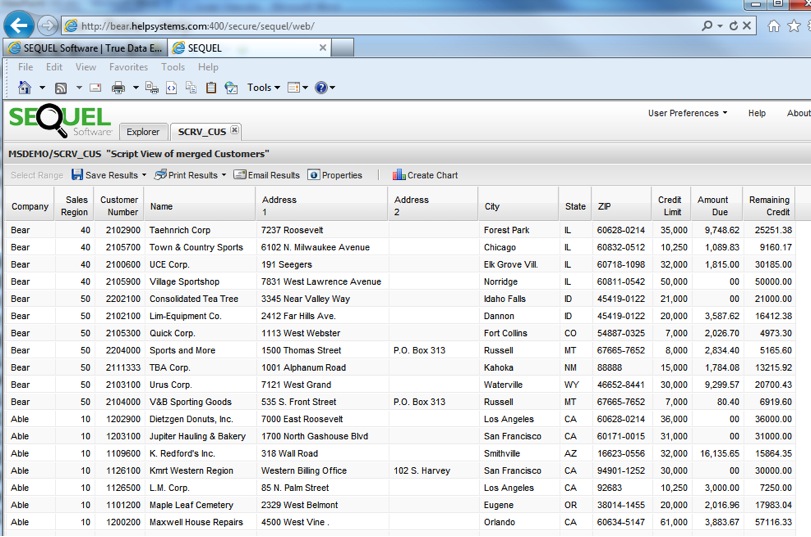Image resolution: width=811 pixels, height=537 pixels.
Task: Click the RSS feeds icon in the command bar
Action: (61, 88)
